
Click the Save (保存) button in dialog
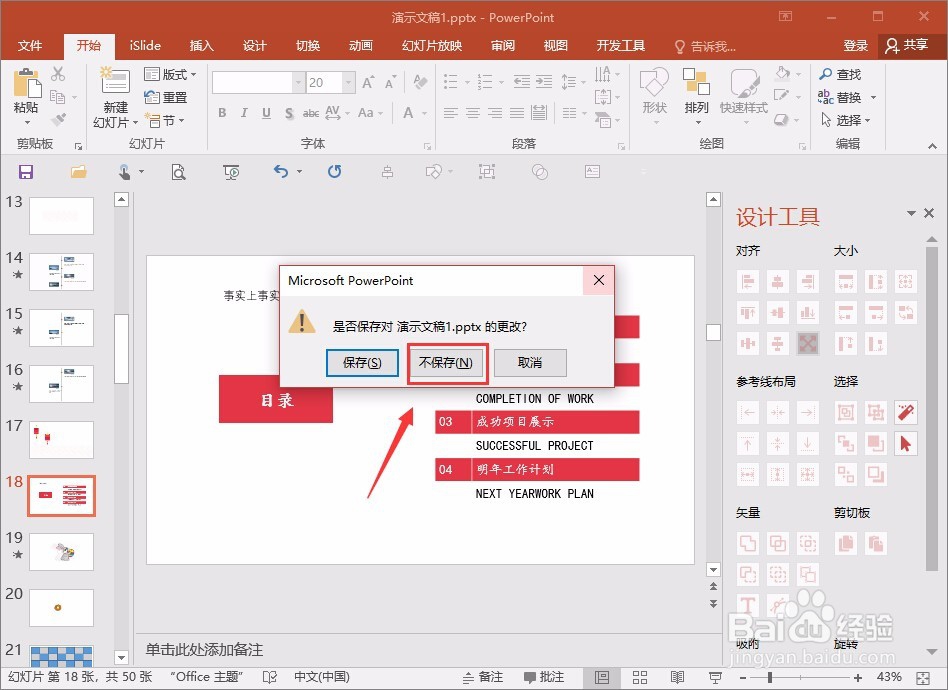(x=362, y=362)
